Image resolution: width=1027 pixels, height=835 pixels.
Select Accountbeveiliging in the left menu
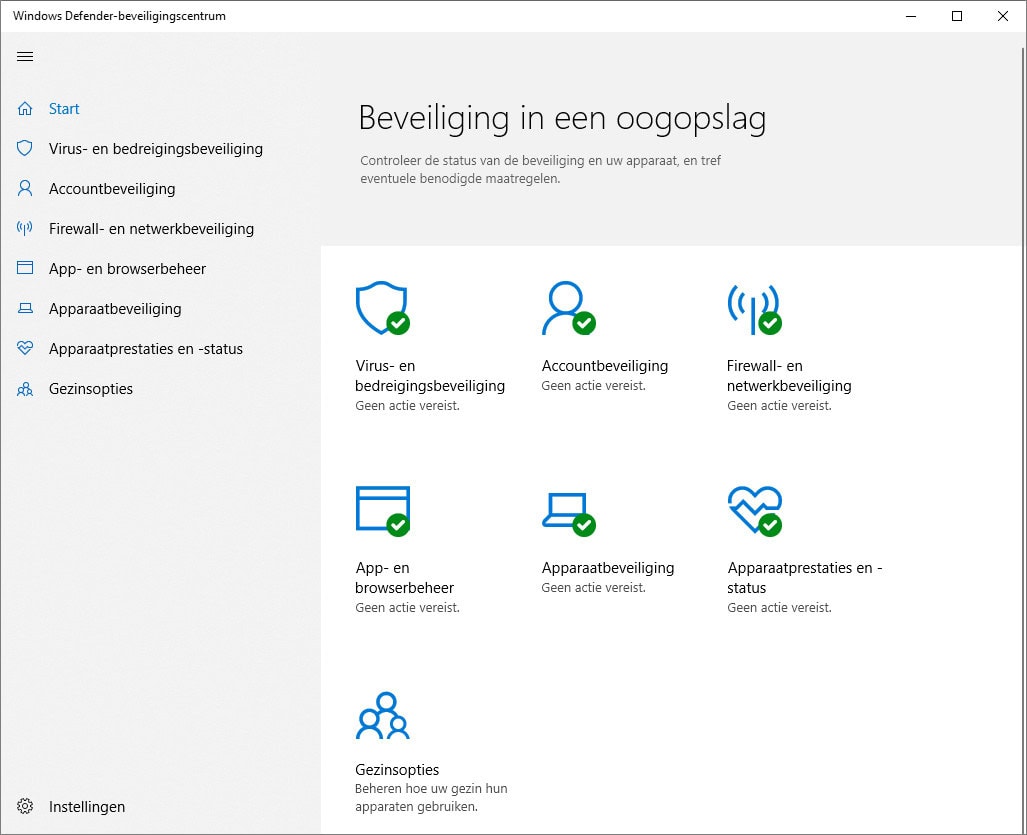(x=112, y=188)
